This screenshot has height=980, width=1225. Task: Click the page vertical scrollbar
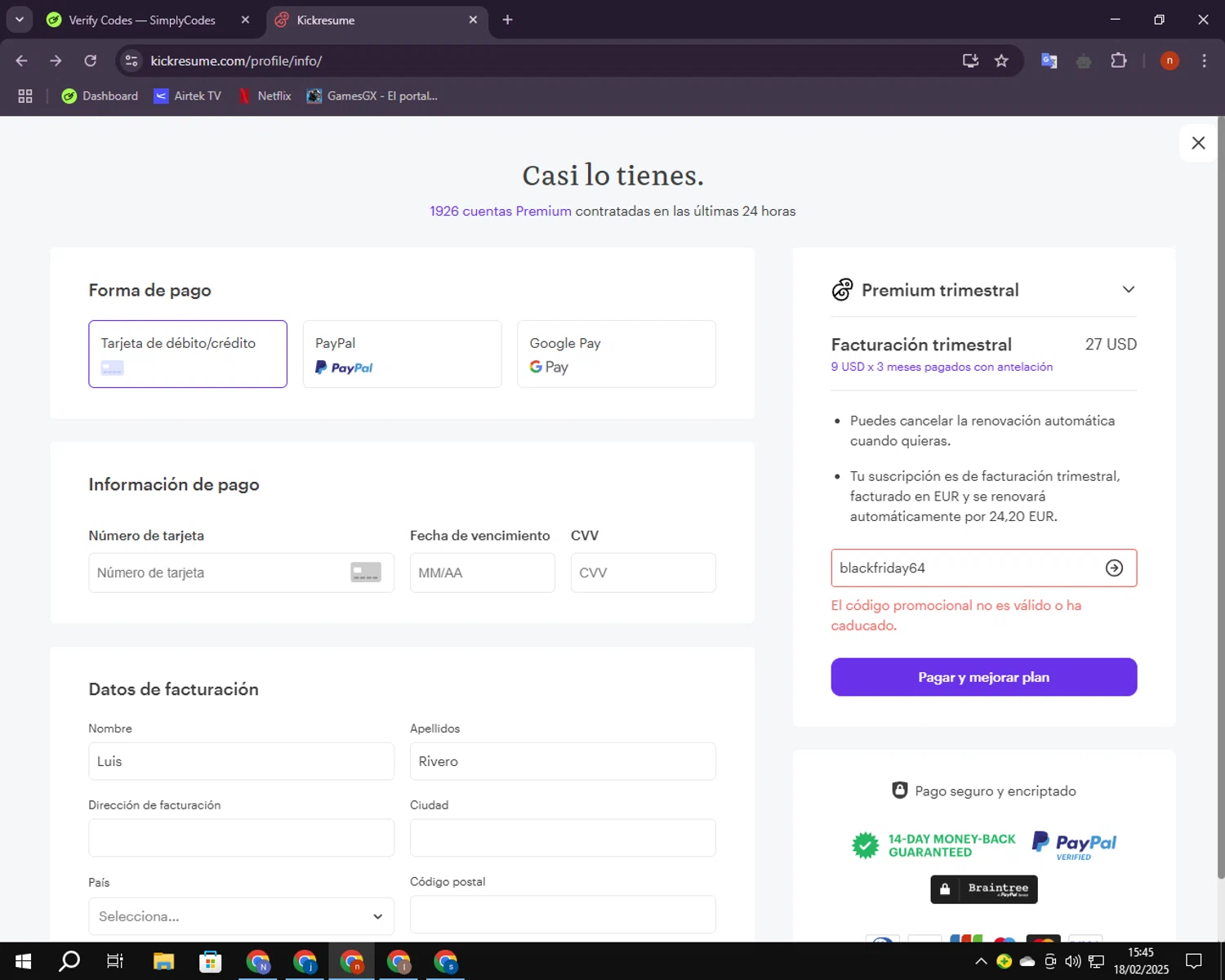1220,498
